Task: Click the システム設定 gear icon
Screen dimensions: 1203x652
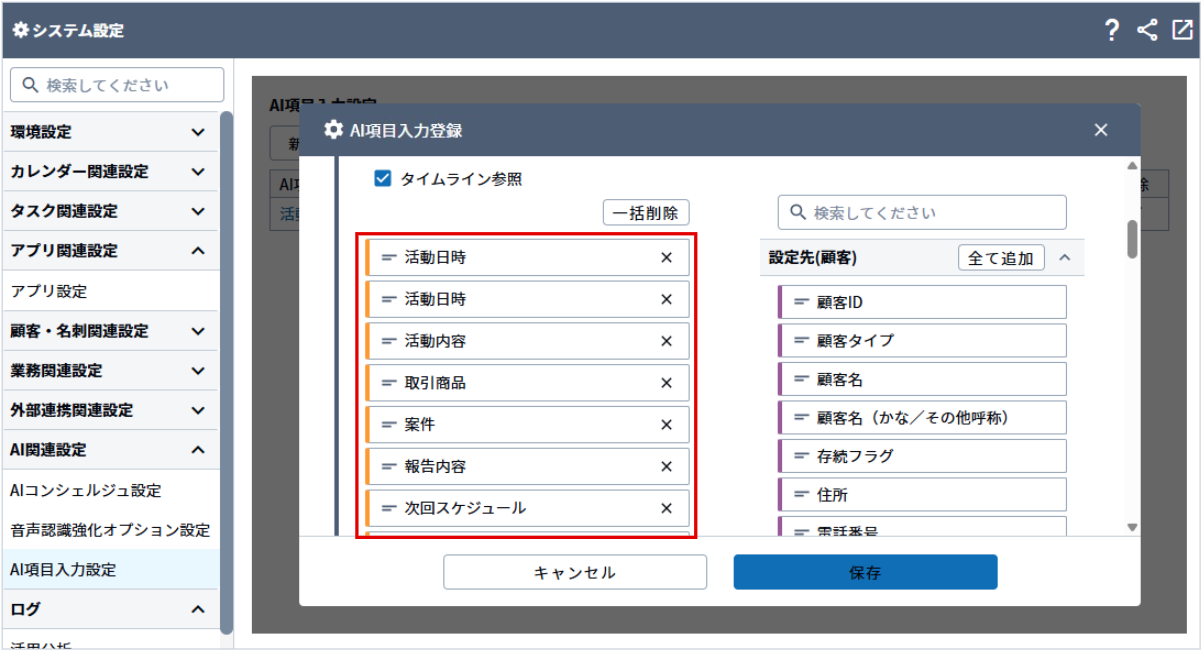Action: tap(20, 30)
